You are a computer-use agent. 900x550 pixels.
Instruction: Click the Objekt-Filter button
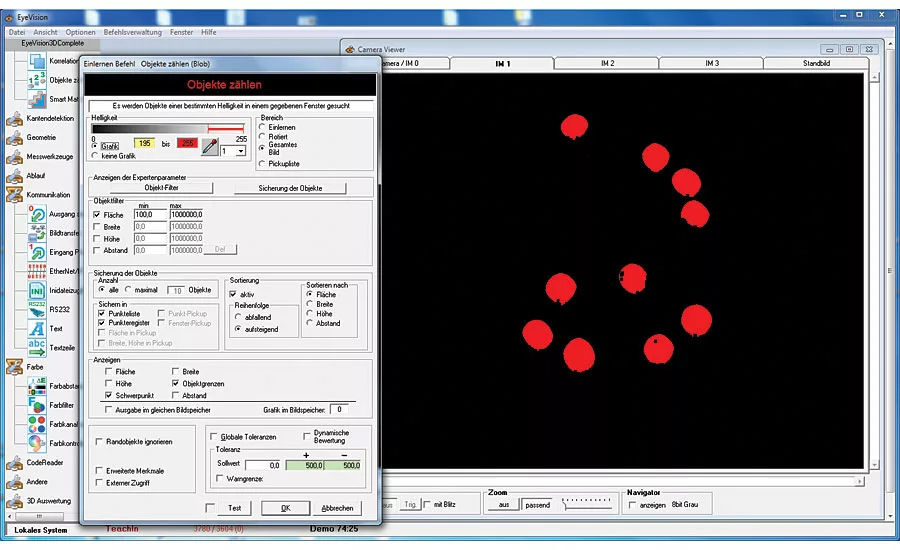tap(161, 188)
